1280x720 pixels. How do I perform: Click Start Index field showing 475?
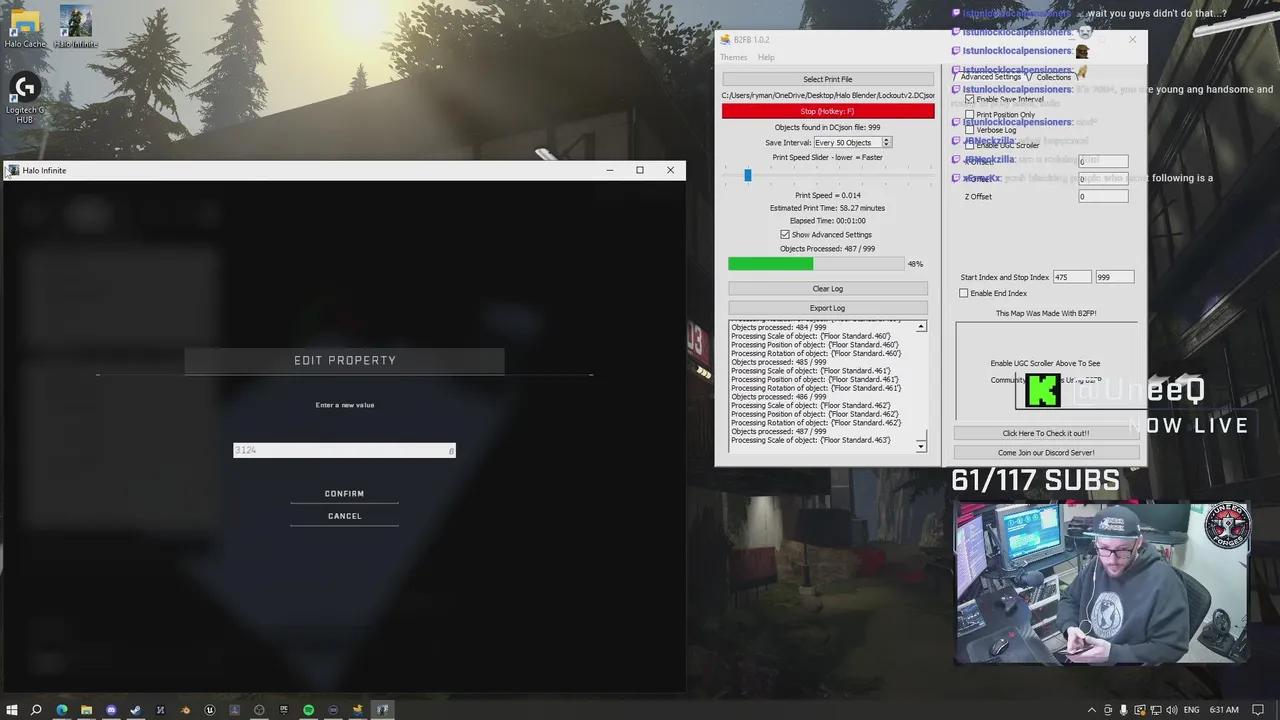tap(1072, 277)
